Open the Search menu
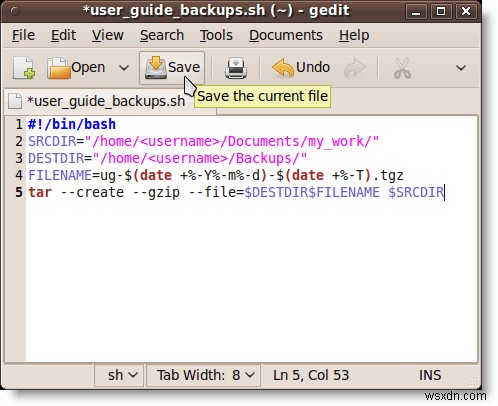 click(162, 35)
